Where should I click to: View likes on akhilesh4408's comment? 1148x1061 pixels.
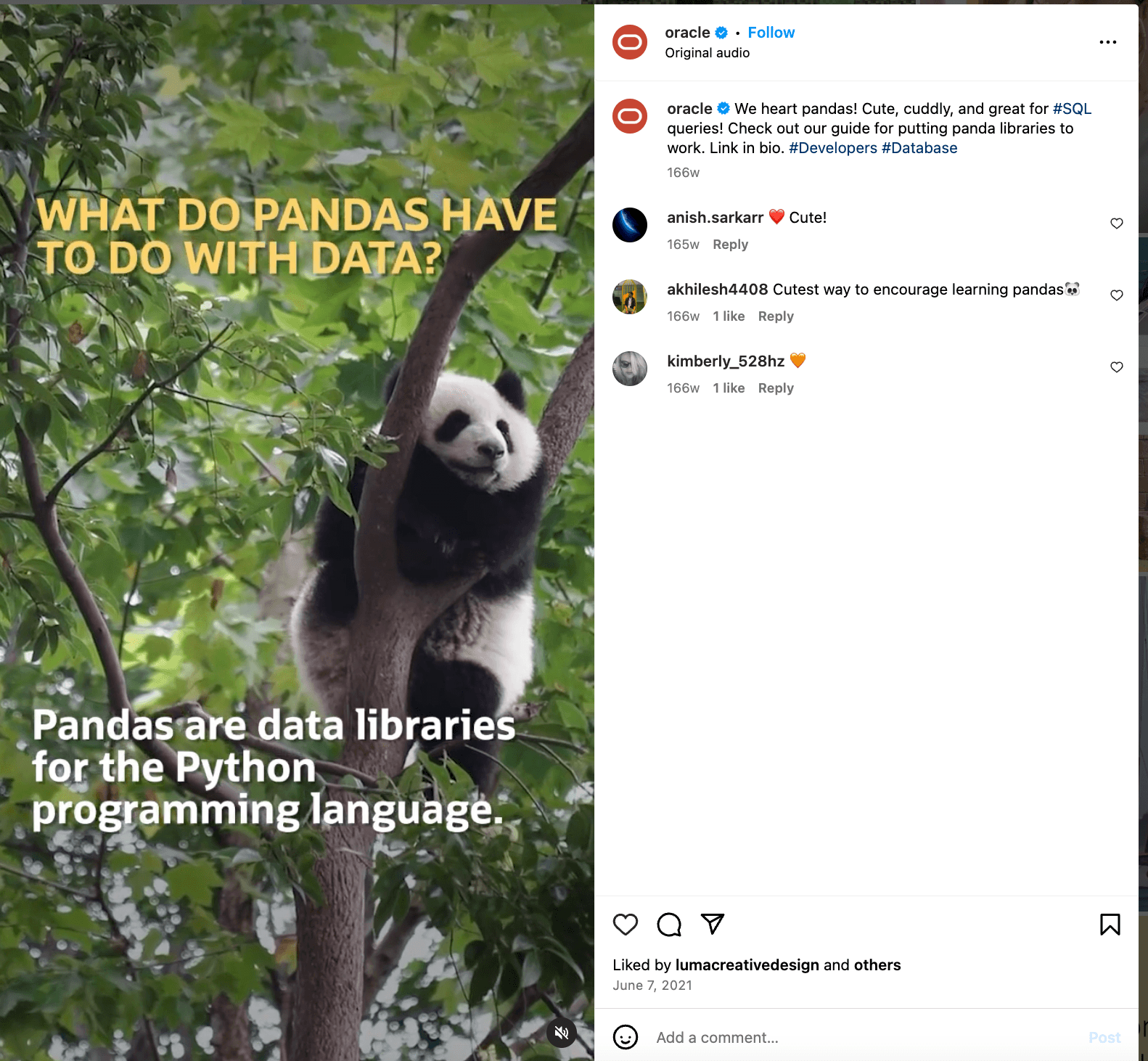point(729,316)
